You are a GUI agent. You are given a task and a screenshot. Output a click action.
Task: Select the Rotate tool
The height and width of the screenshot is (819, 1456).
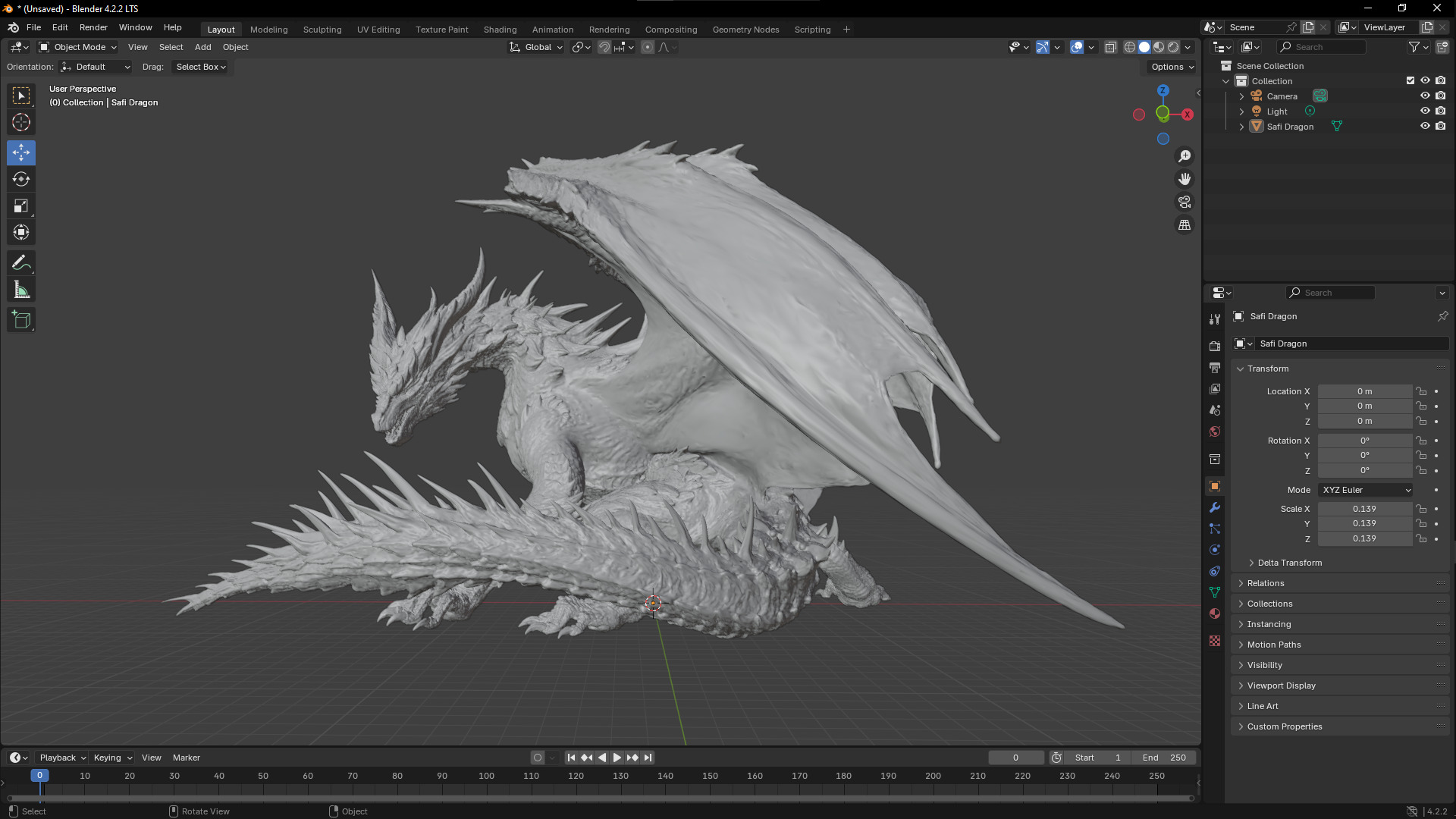(x=21, y=179)
